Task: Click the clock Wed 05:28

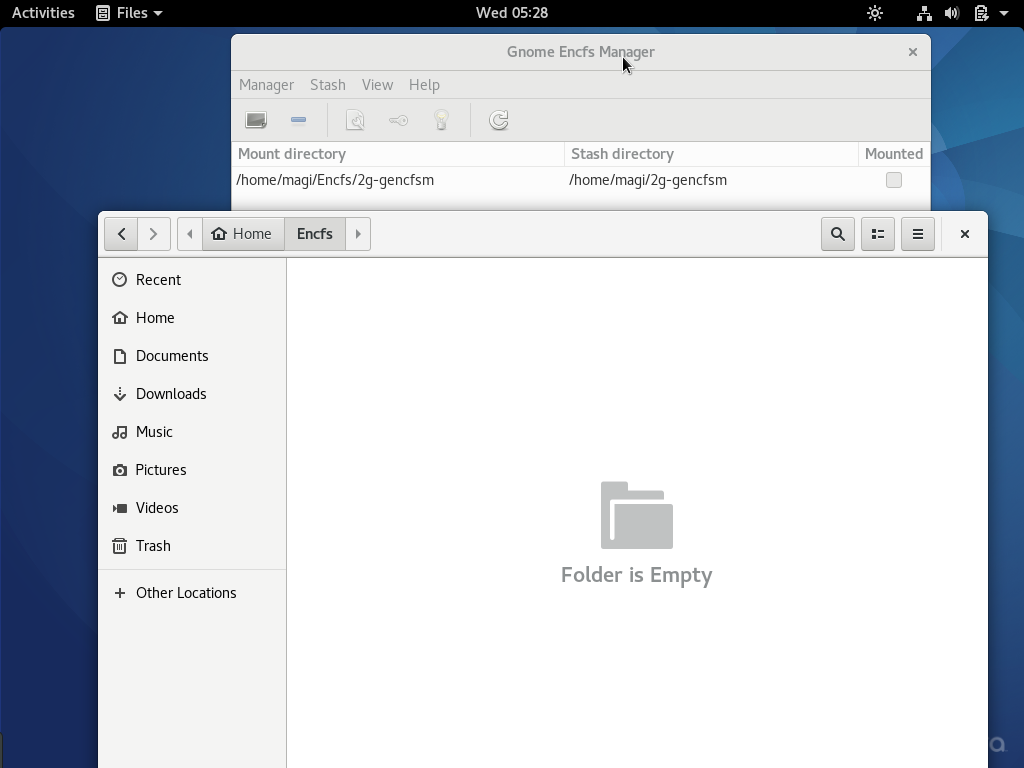Action: [512, 13]
